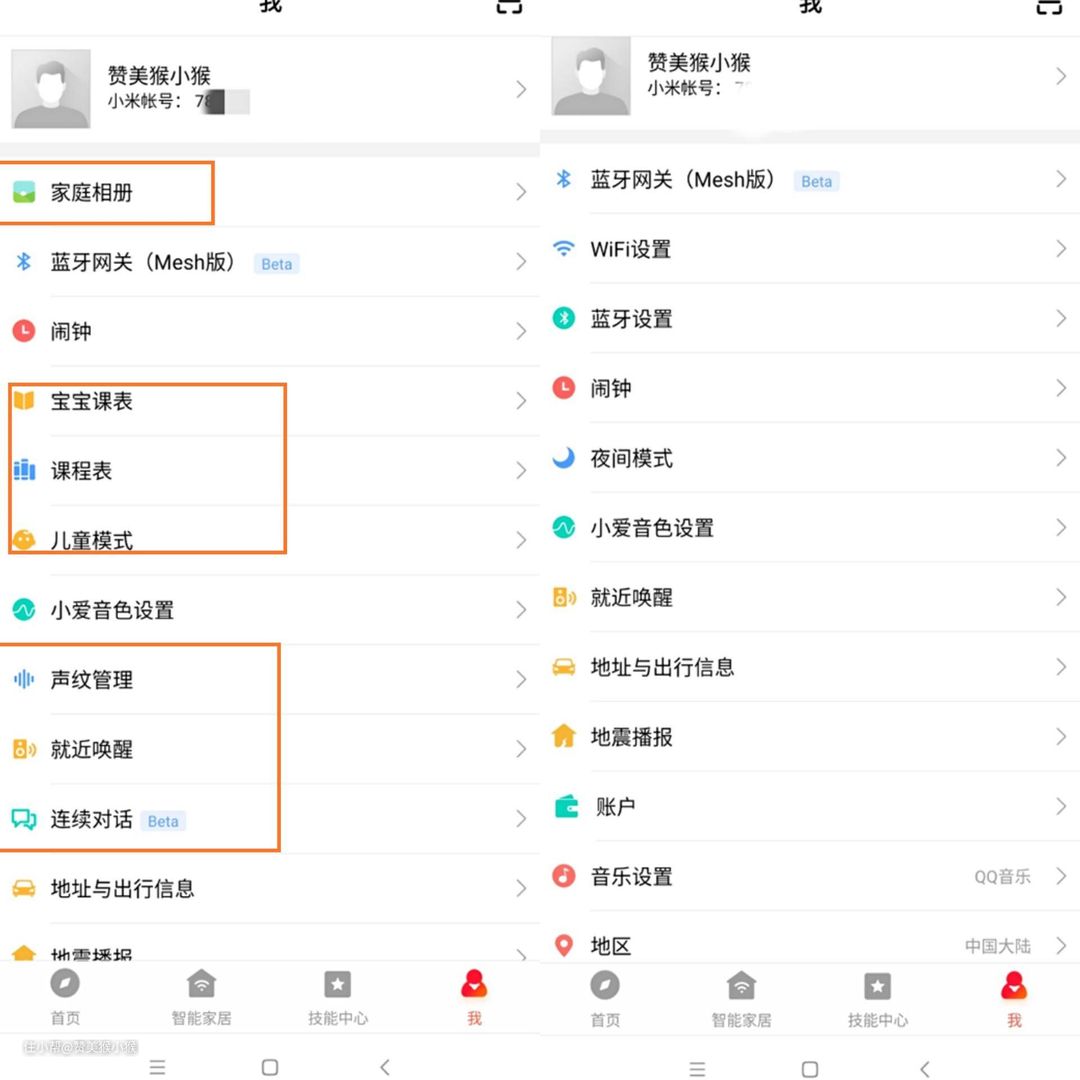1080x1080 pixels.
Task: Click the chevron next to 中国大陆
Action: point(1061,945)
